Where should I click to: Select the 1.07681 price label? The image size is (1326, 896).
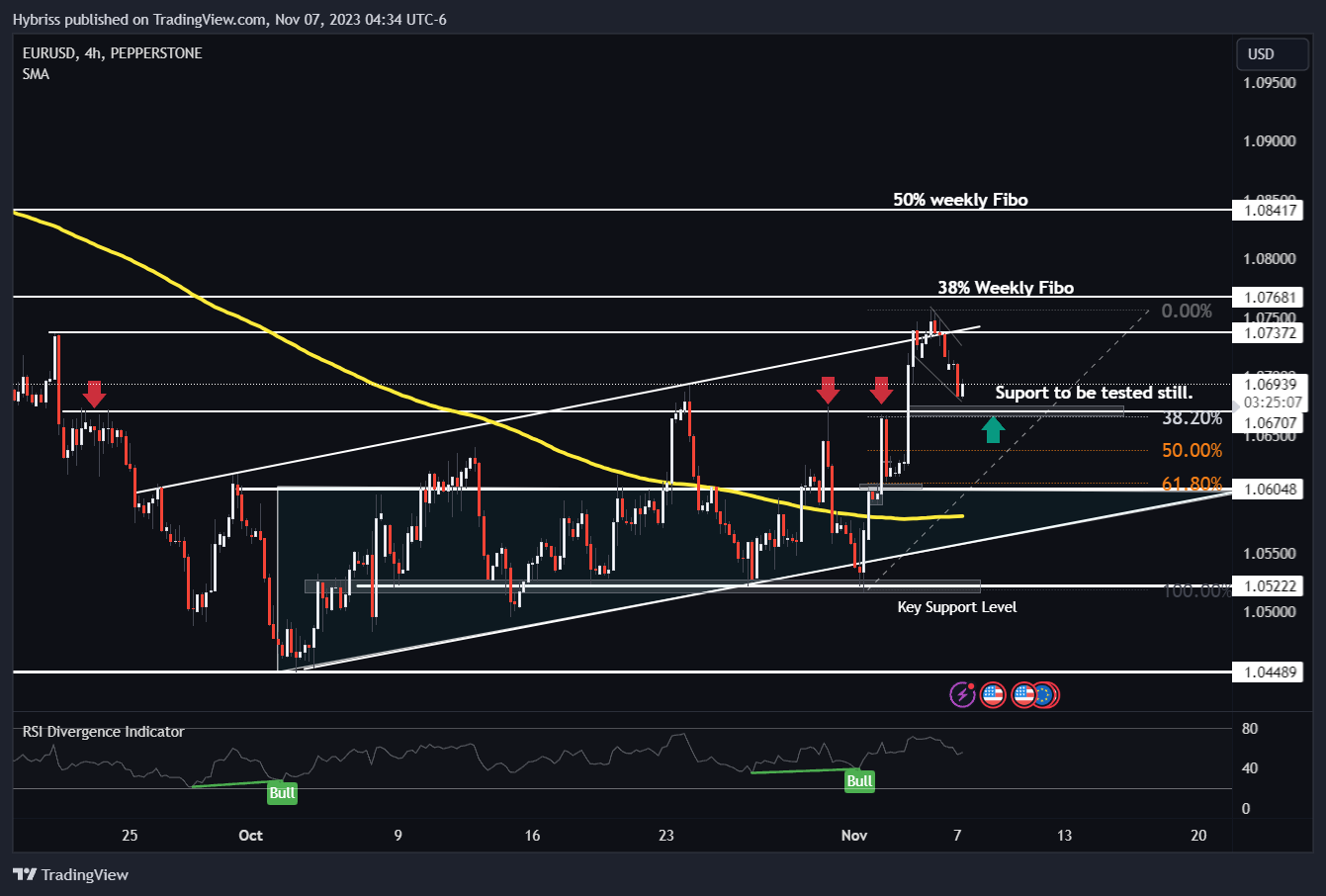pos(1268,297)
